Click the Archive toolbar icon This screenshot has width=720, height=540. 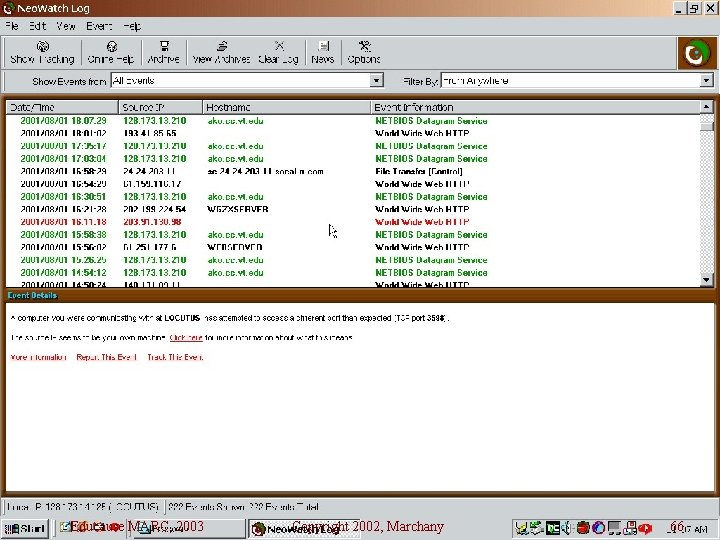coord(163,52)
